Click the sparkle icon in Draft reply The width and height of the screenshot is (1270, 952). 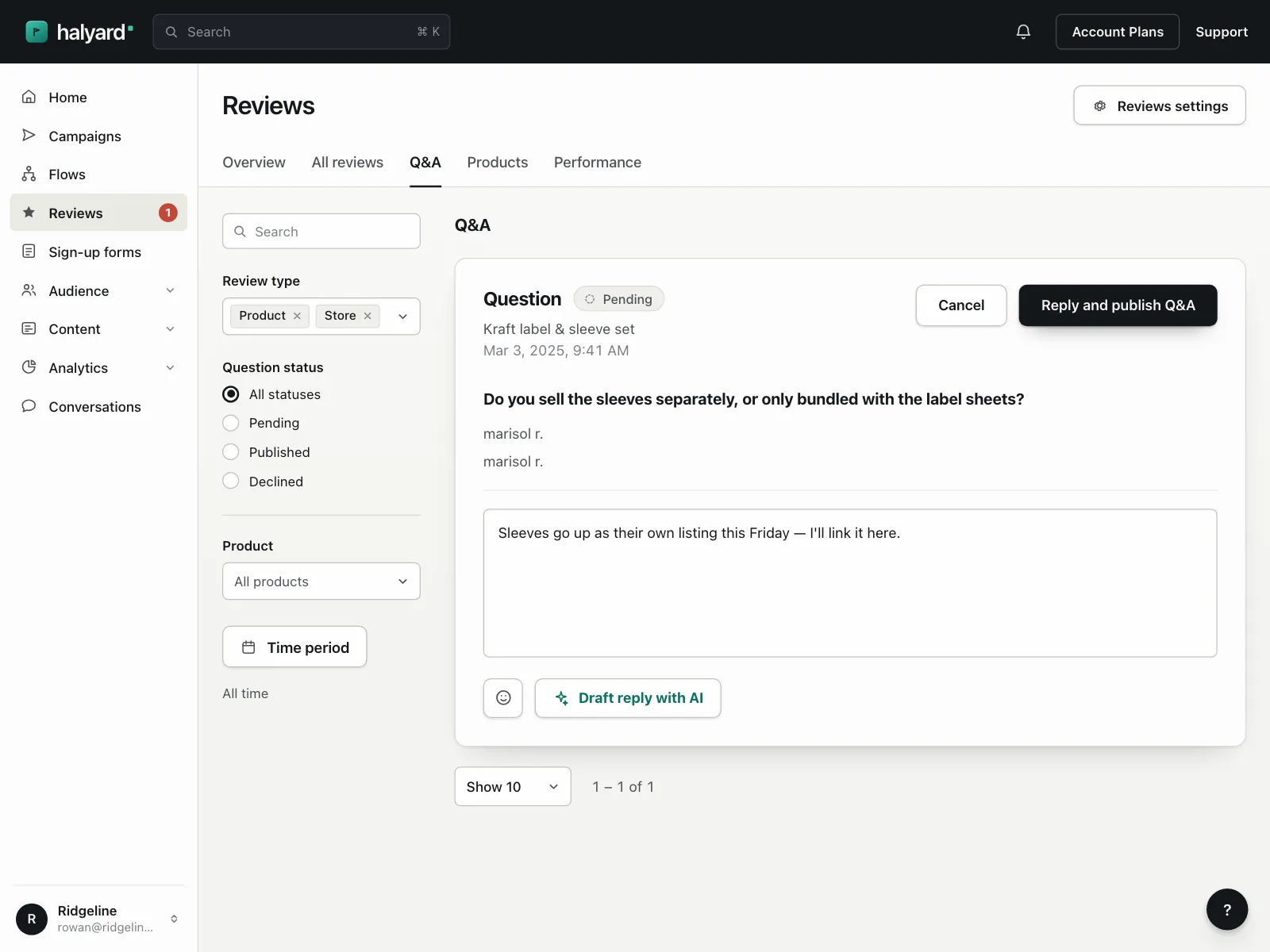(561, 698)
